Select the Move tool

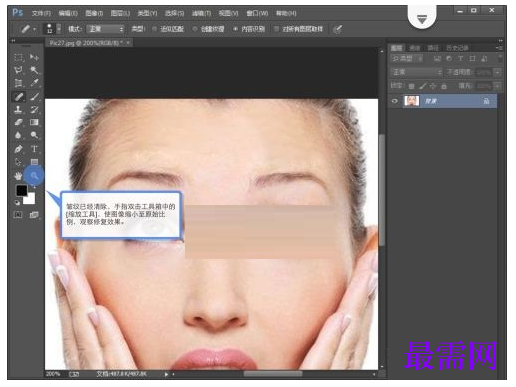(34, 57)
